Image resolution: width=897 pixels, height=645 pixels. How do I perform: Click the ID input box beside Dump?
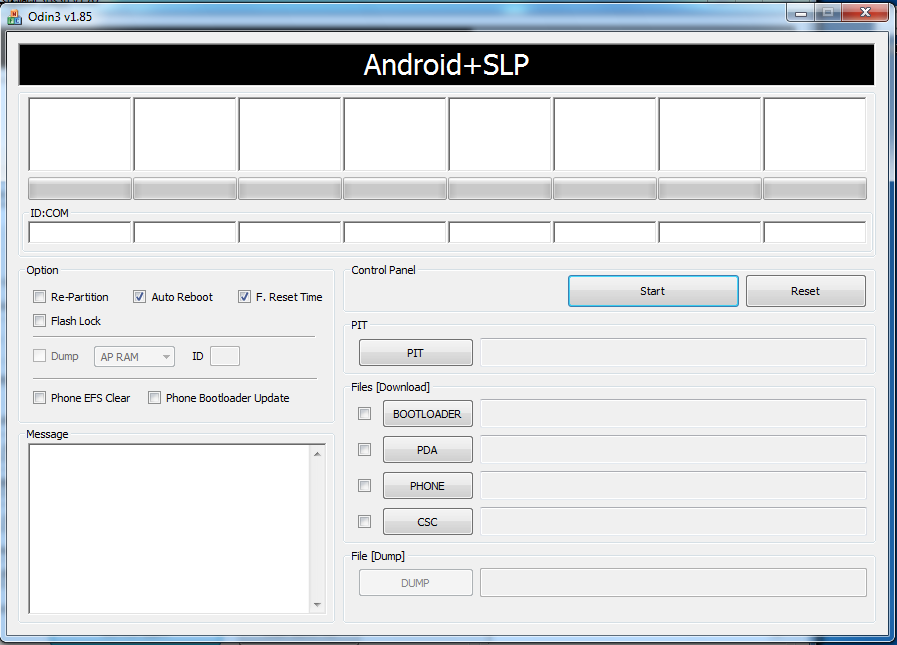pyautogui.click(x=225, y=356)
